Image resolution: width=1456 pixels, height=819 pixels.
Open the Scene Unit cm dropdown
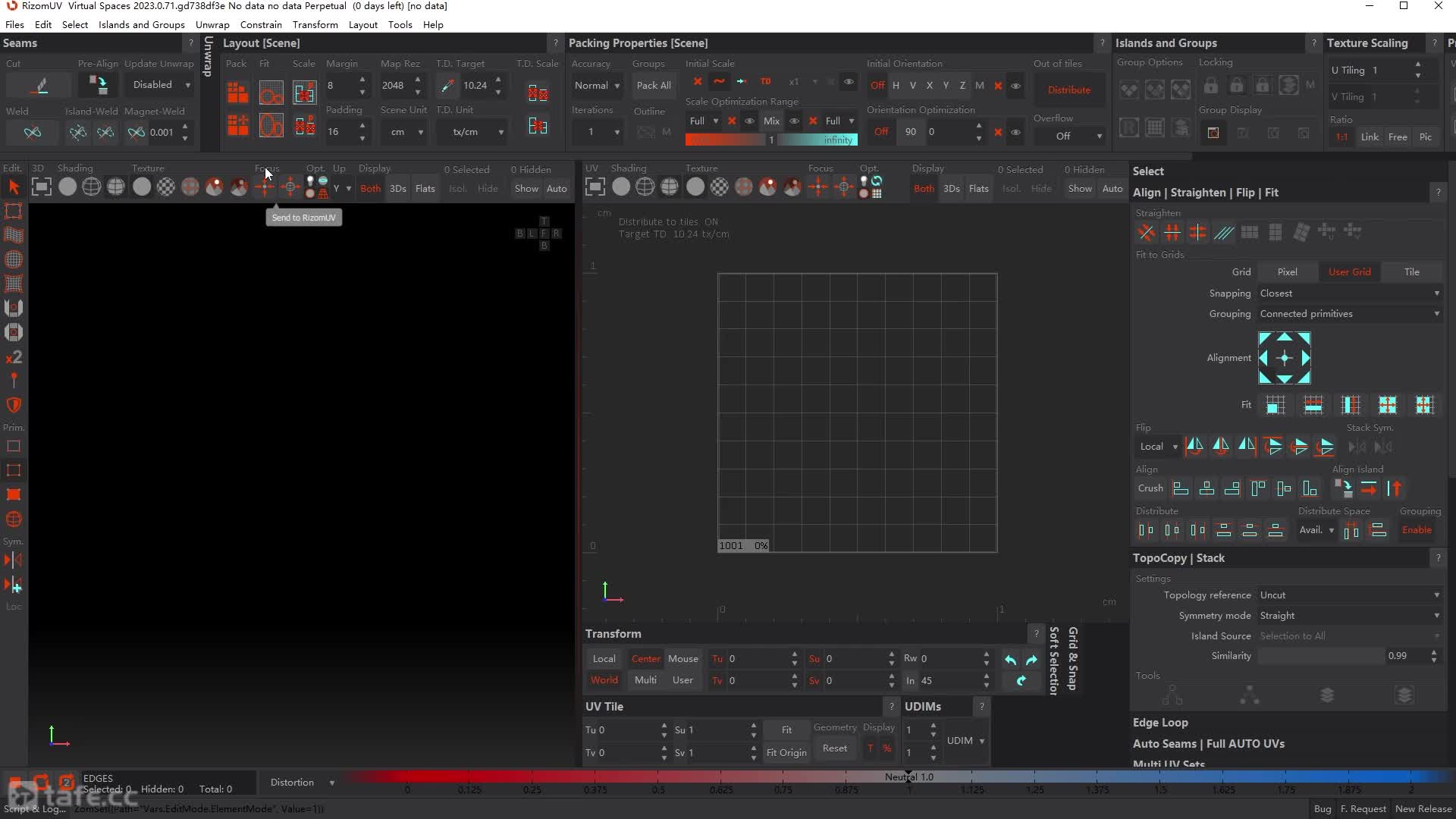(x=405, y=132)
